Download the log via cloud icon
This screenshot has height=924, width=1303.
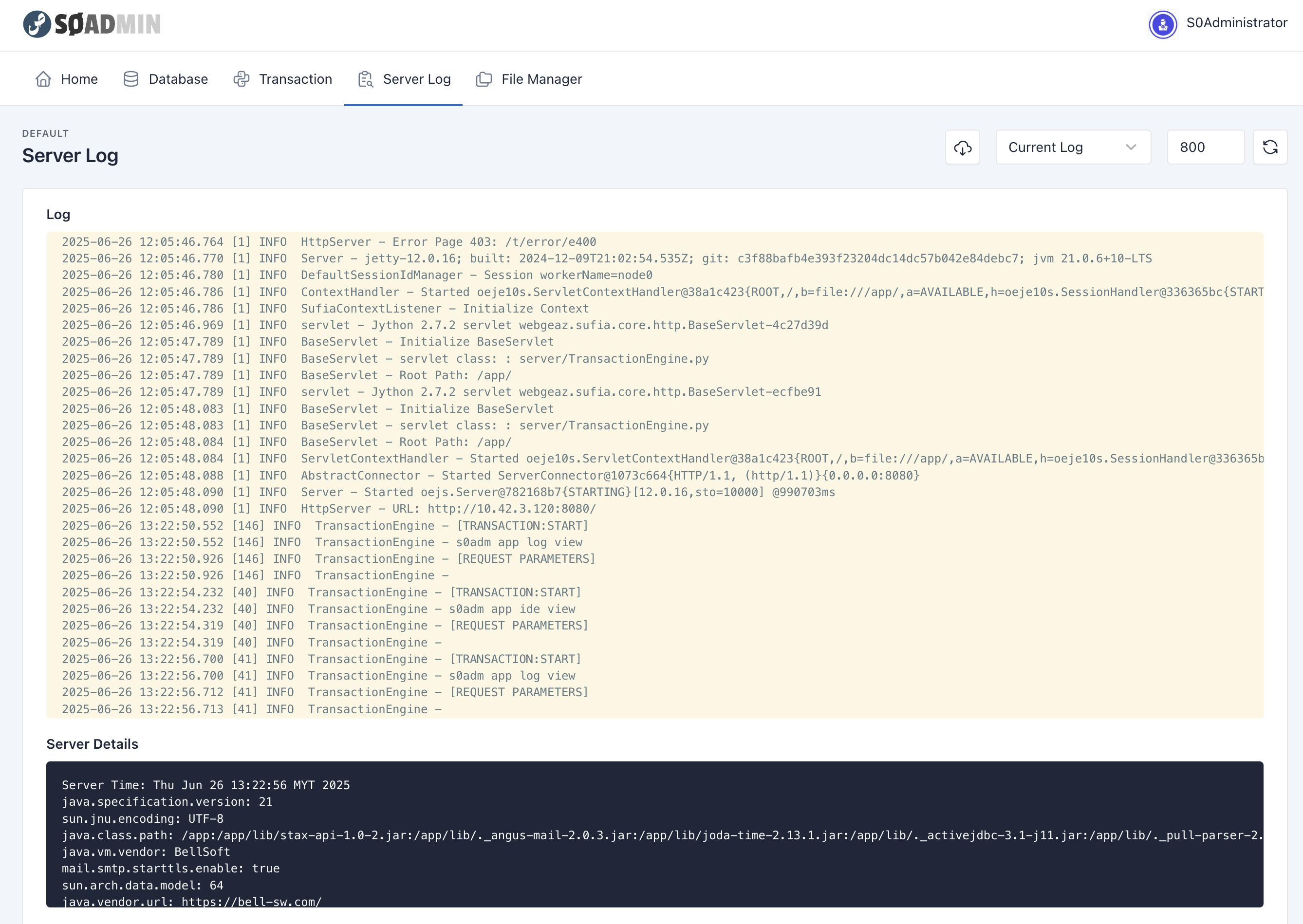coord(962,148)
